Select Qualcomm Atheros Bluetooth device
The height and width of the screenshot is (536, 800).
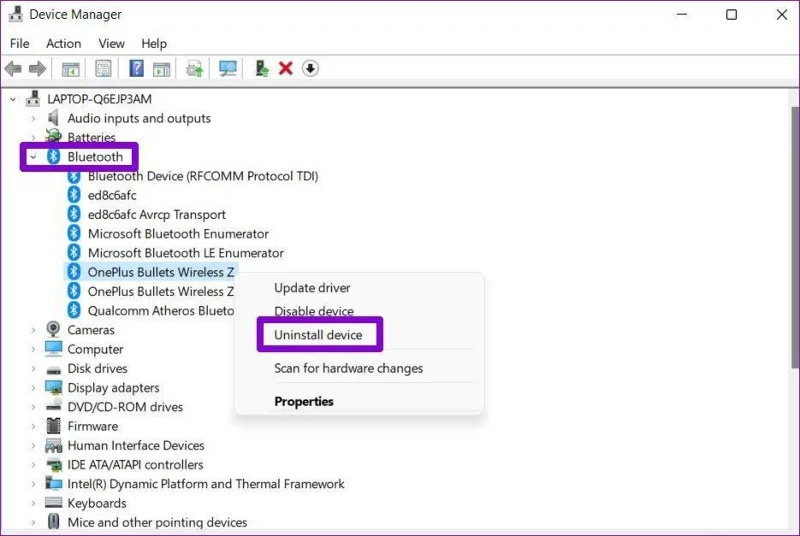(x=161, y=311)
